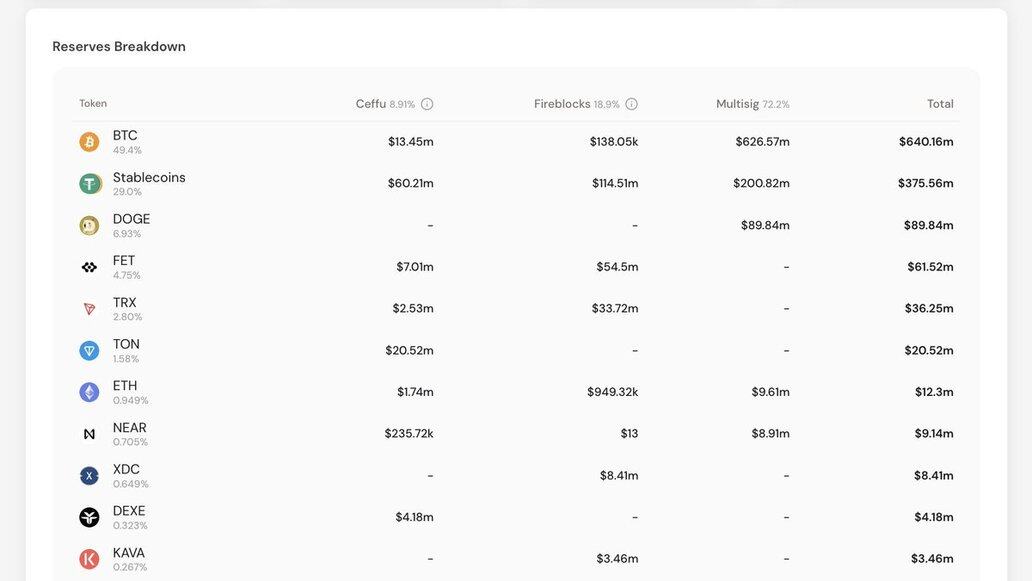Click BTC Ceffu value $13.45m

[x=411, y=141]
